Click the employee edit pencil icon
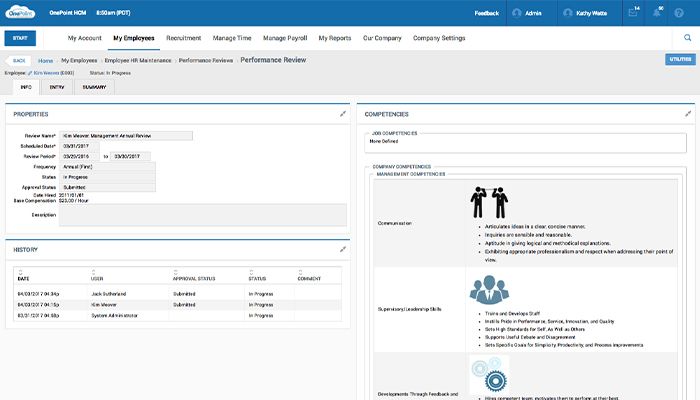 [30, 73]
